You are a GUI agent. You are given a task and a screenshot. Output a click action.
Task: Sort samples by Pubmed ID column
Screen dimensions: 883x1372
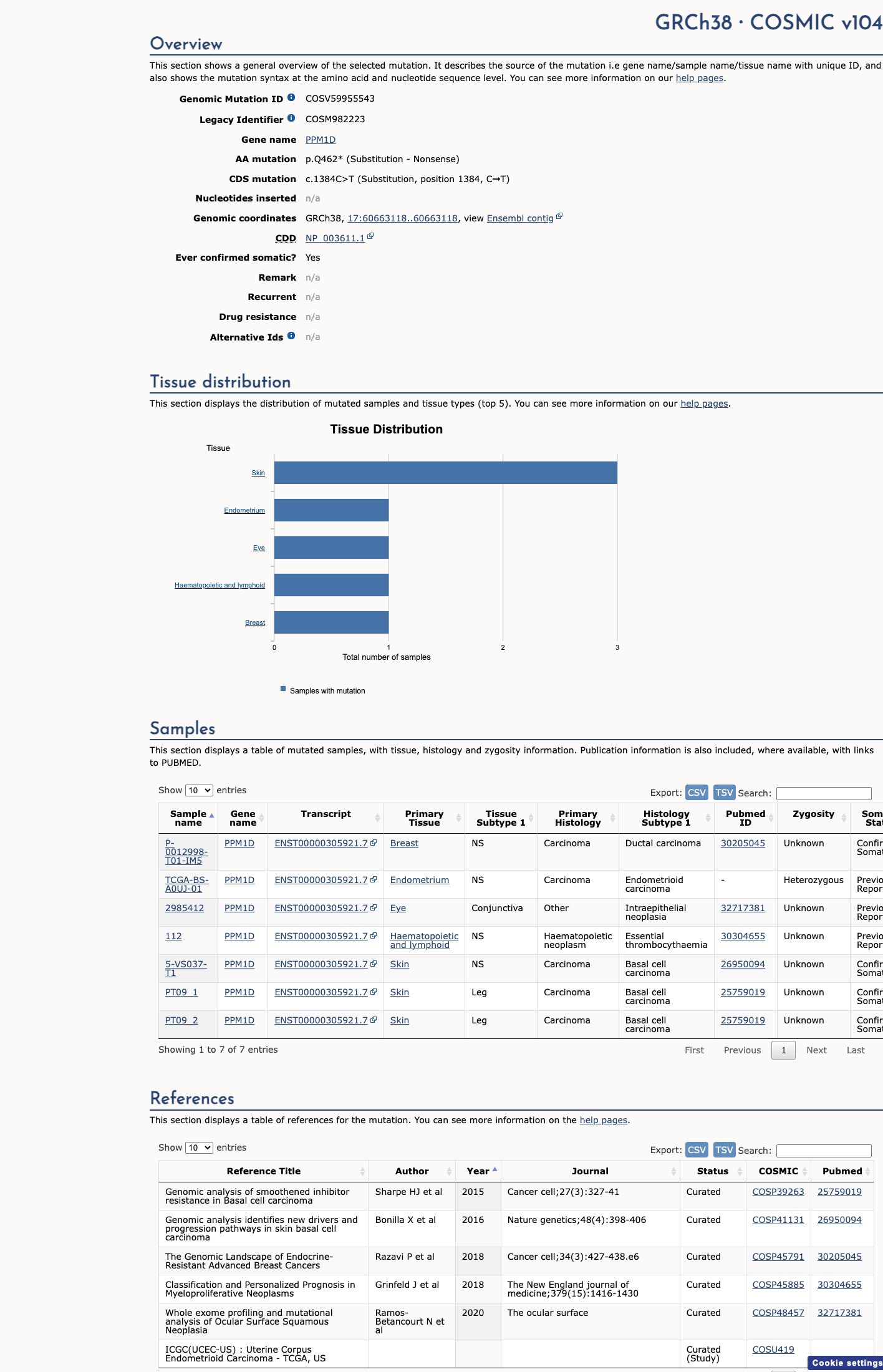pyautogui.click(x=745, y=818)
